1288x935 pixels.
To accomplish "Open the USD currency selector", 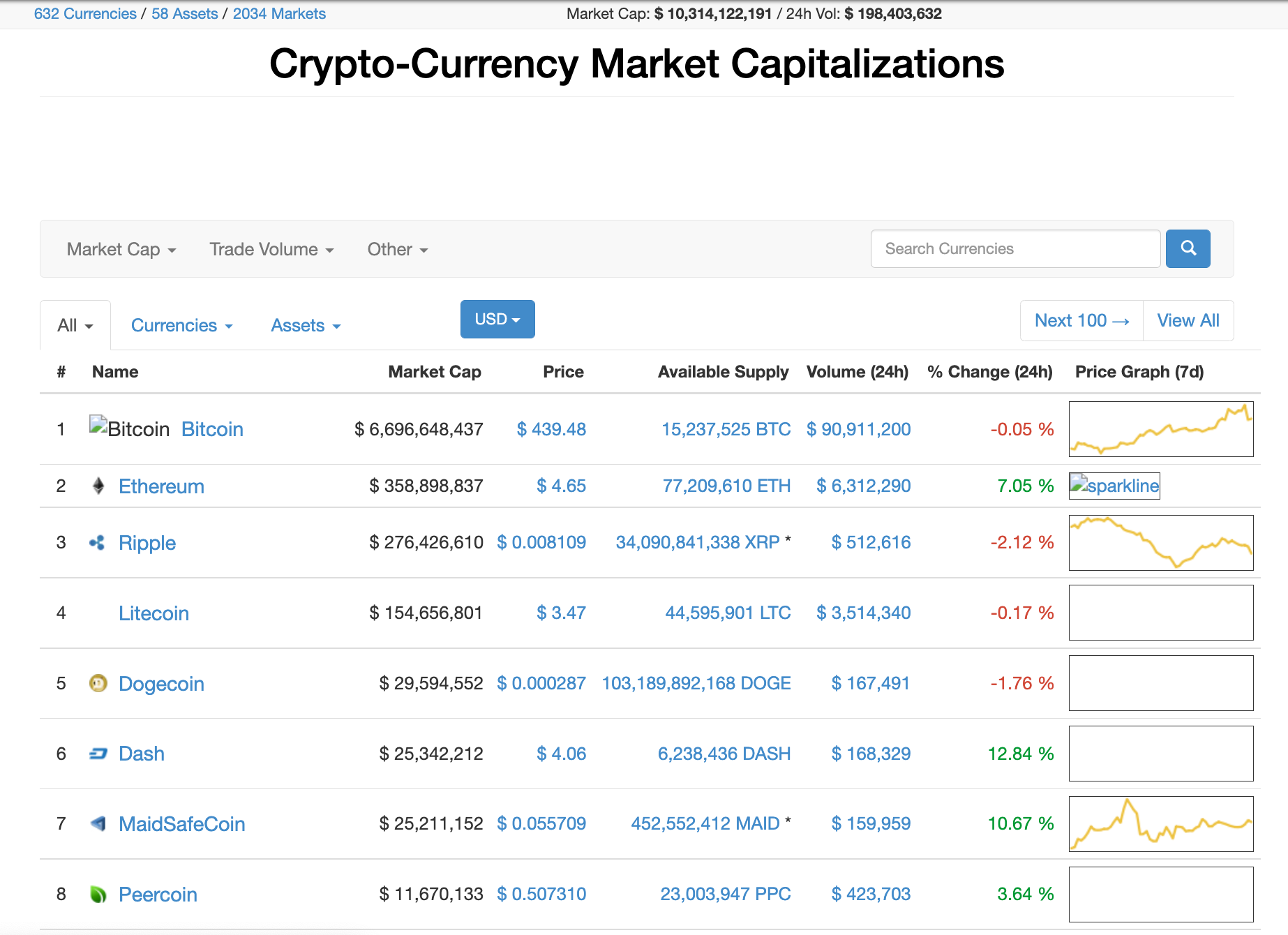I will click(497, 319).
